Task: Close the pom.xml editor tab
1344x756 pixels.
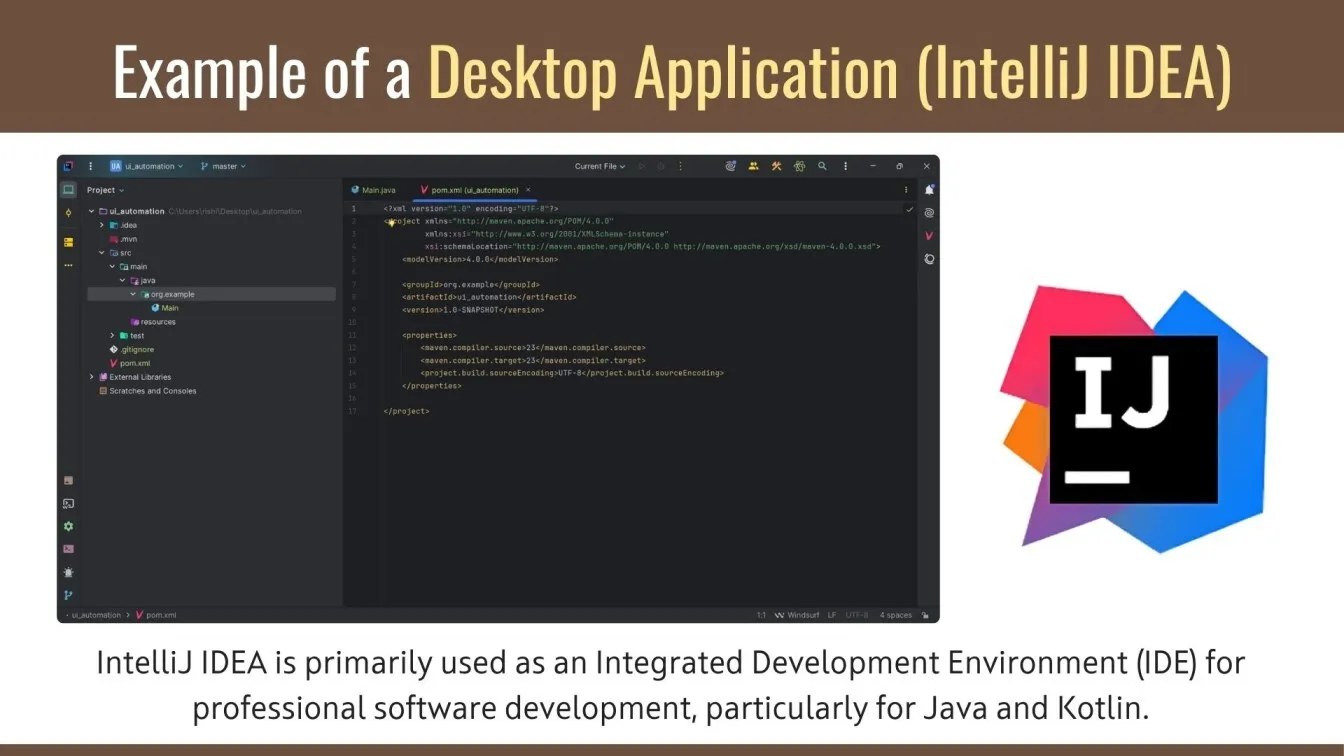Action: pos(528,190)
